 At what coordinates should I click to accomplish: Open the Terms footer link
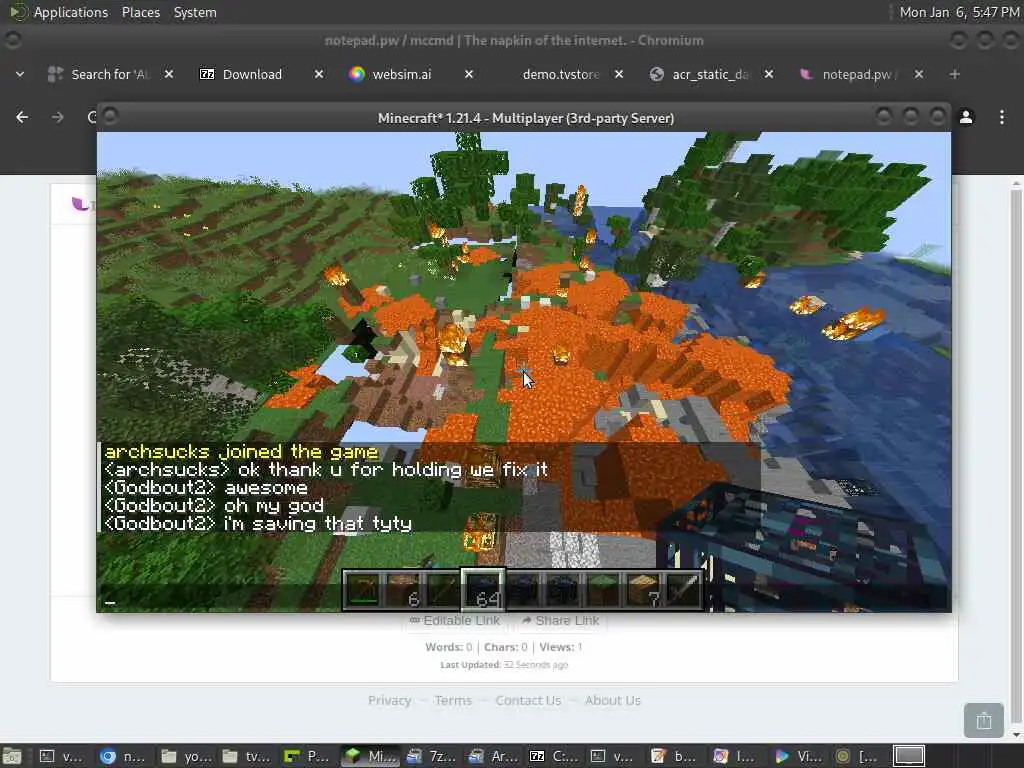(x=453, y=700)
